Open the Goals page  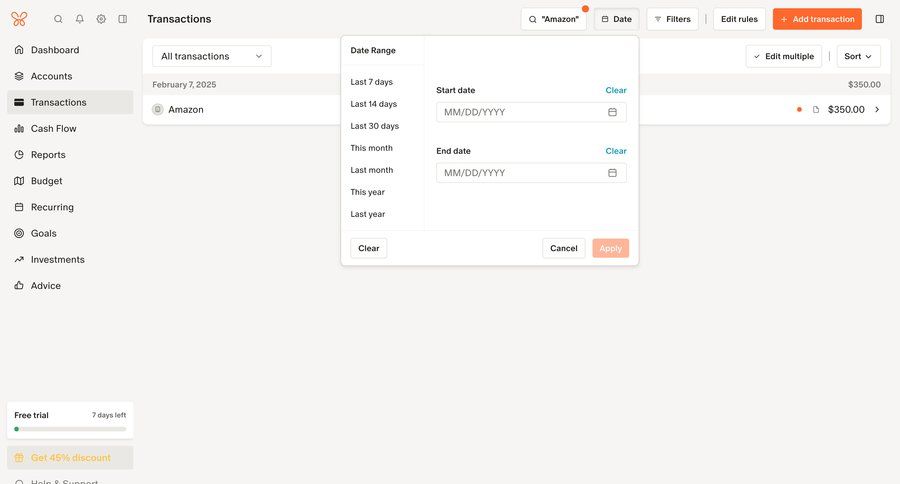[x=70, y=233]
